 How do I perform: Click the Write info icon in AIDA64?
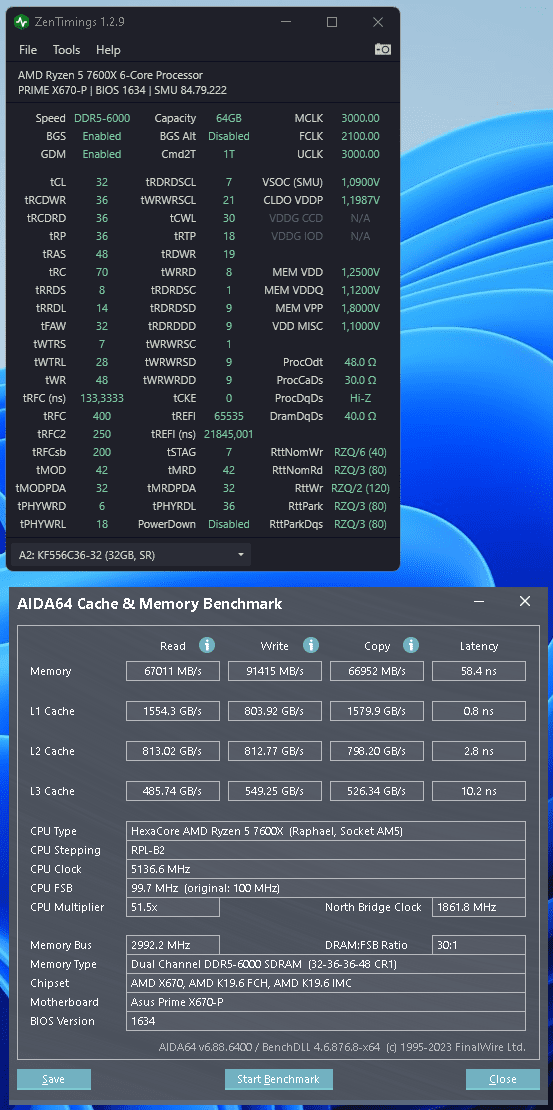pyautogui.click(x=311, y=645)
